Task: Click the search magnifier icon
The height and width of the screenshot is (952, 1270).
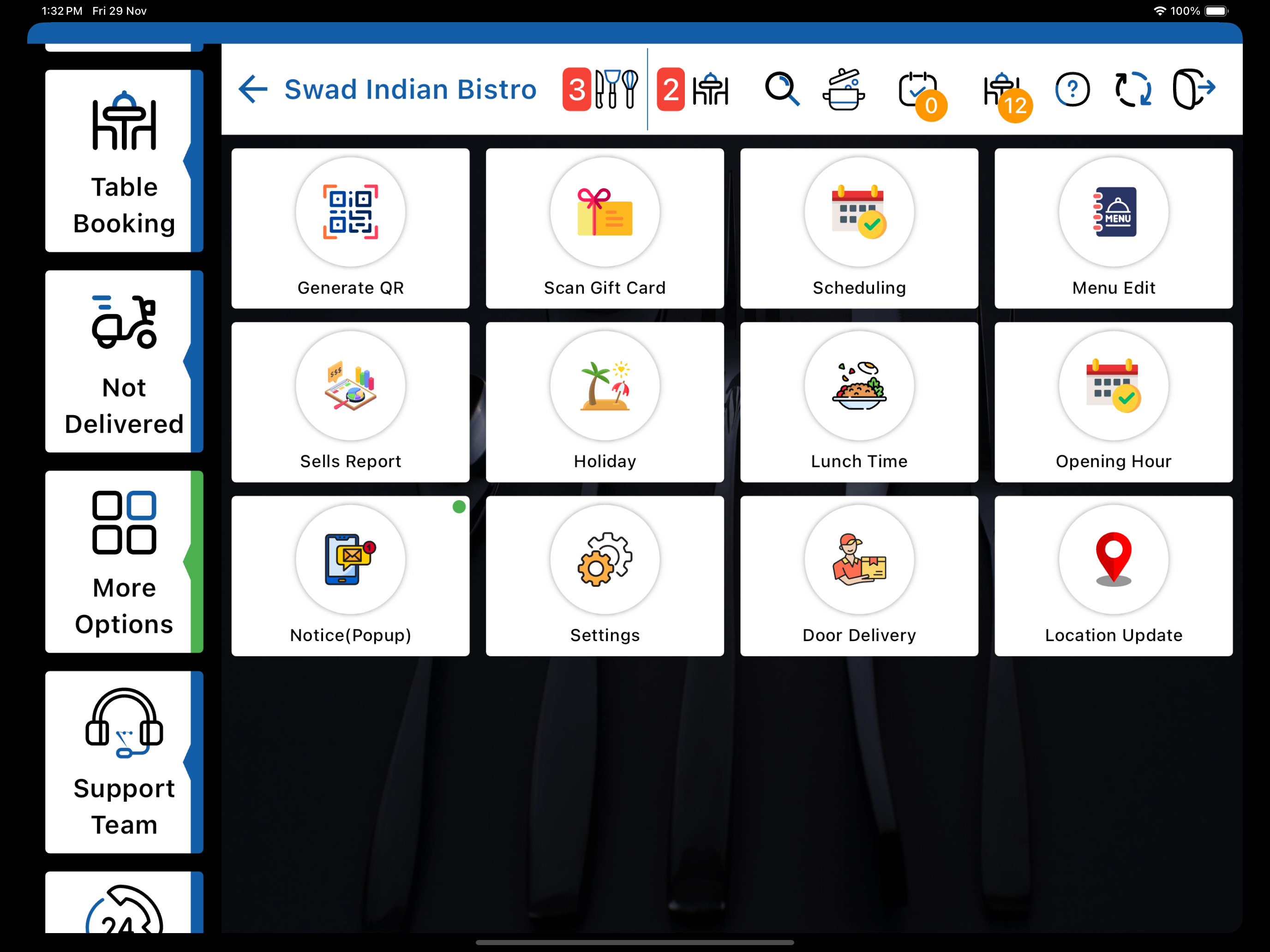Action: coord(782,89)
